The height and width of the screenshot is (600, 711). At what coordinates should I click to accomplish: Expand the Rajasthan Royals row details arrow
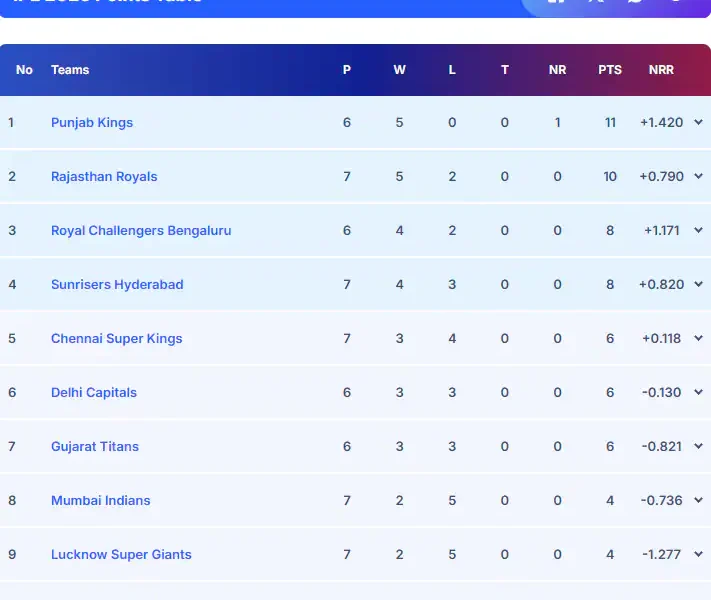pos(698,176)
